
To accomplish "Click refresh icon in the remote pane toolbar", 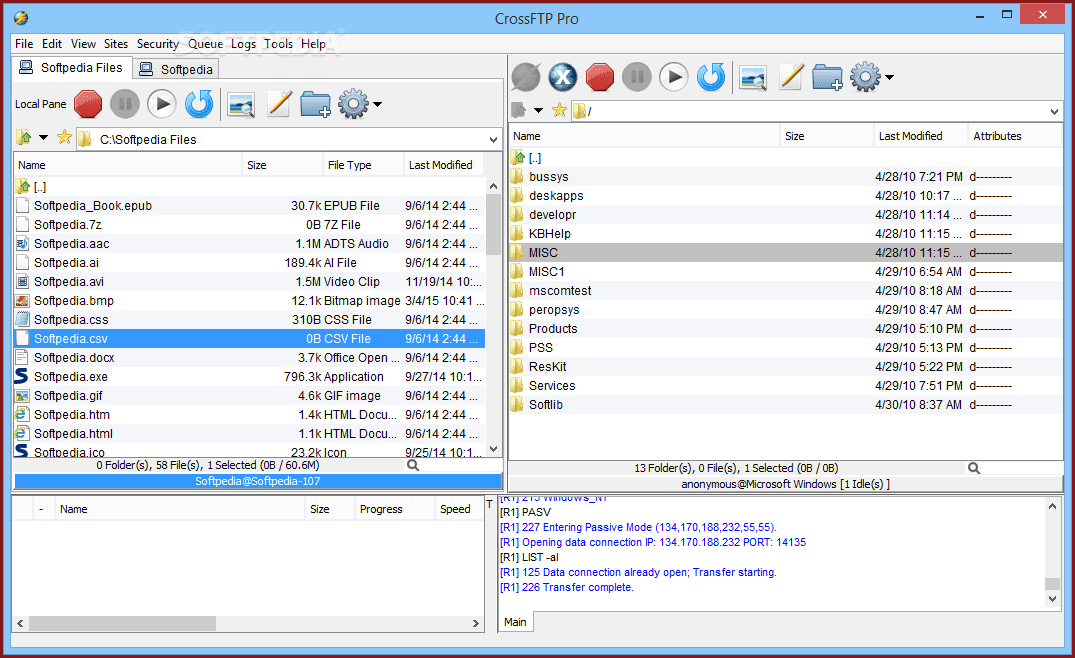I will coord(710,76).
